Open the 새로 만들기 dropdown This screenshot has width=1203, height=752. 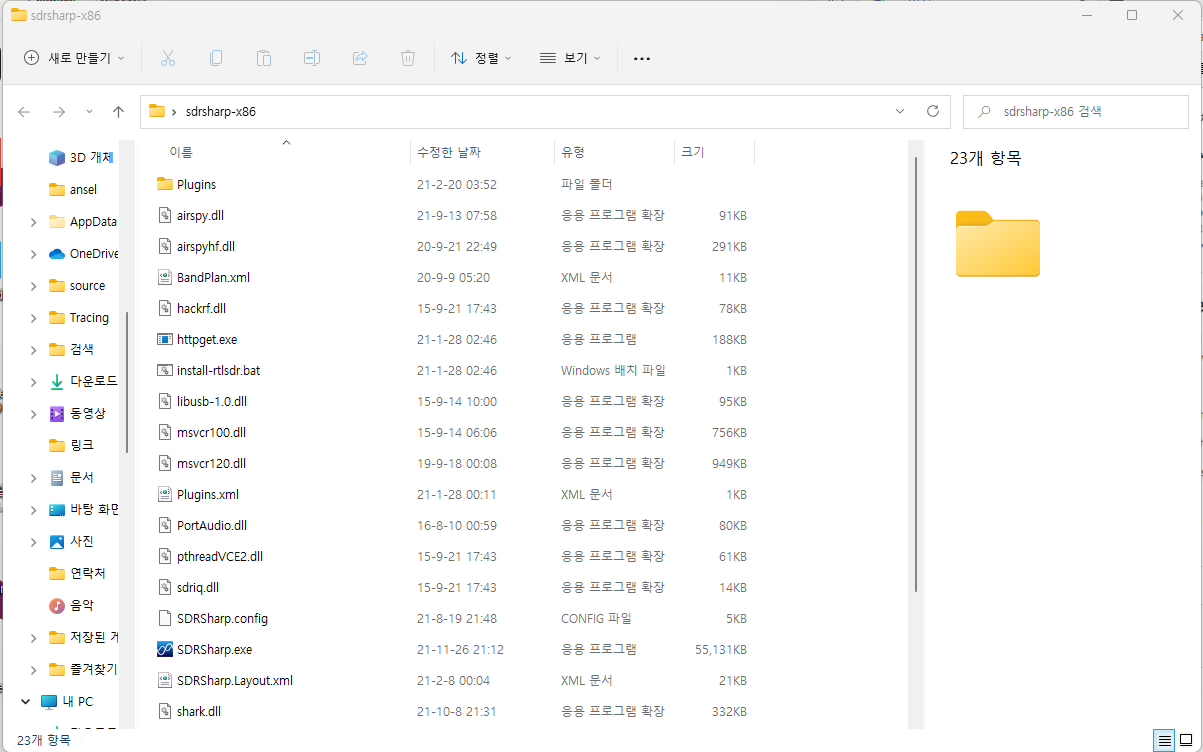click(x=74, y=58)
